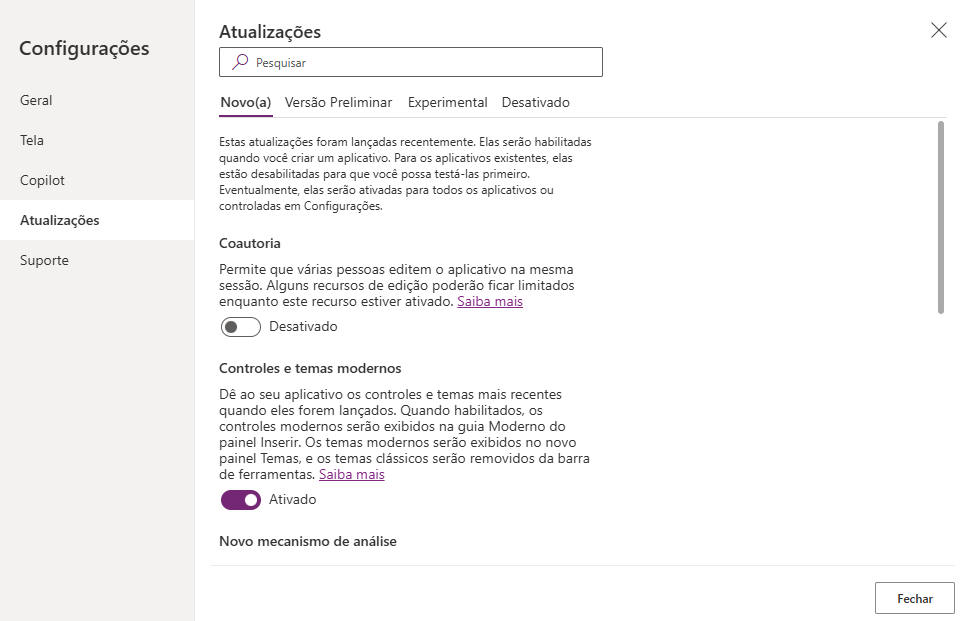This screenshot has width=965, height=621.
Task: Open the Versão Preliminar tab
Action: pyautogui.click(x=338, y=102)
